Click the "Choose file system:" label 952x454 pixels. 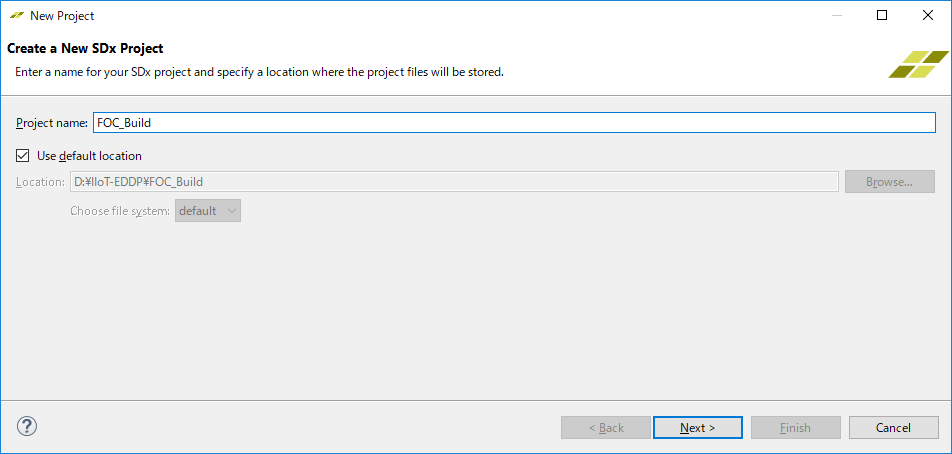click(x=119, y=211)
